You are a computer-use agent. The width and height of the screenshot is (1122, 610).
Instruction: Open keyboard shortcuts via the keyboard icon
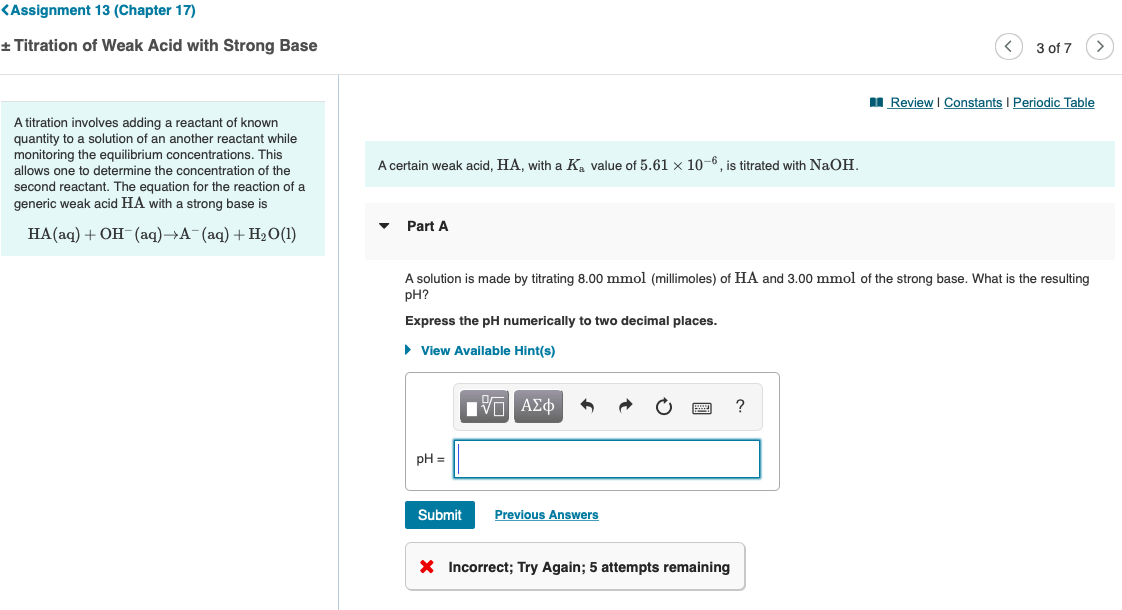pyautogui.click(x=701, y=407)
